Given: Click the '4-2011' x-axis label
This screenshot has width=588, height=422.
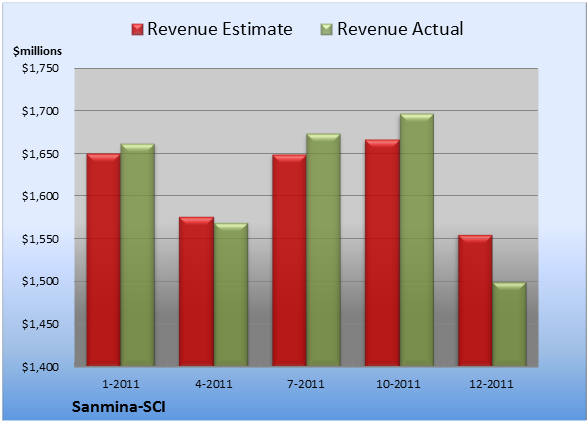Looking at the screenshot, I should [214, 384].
